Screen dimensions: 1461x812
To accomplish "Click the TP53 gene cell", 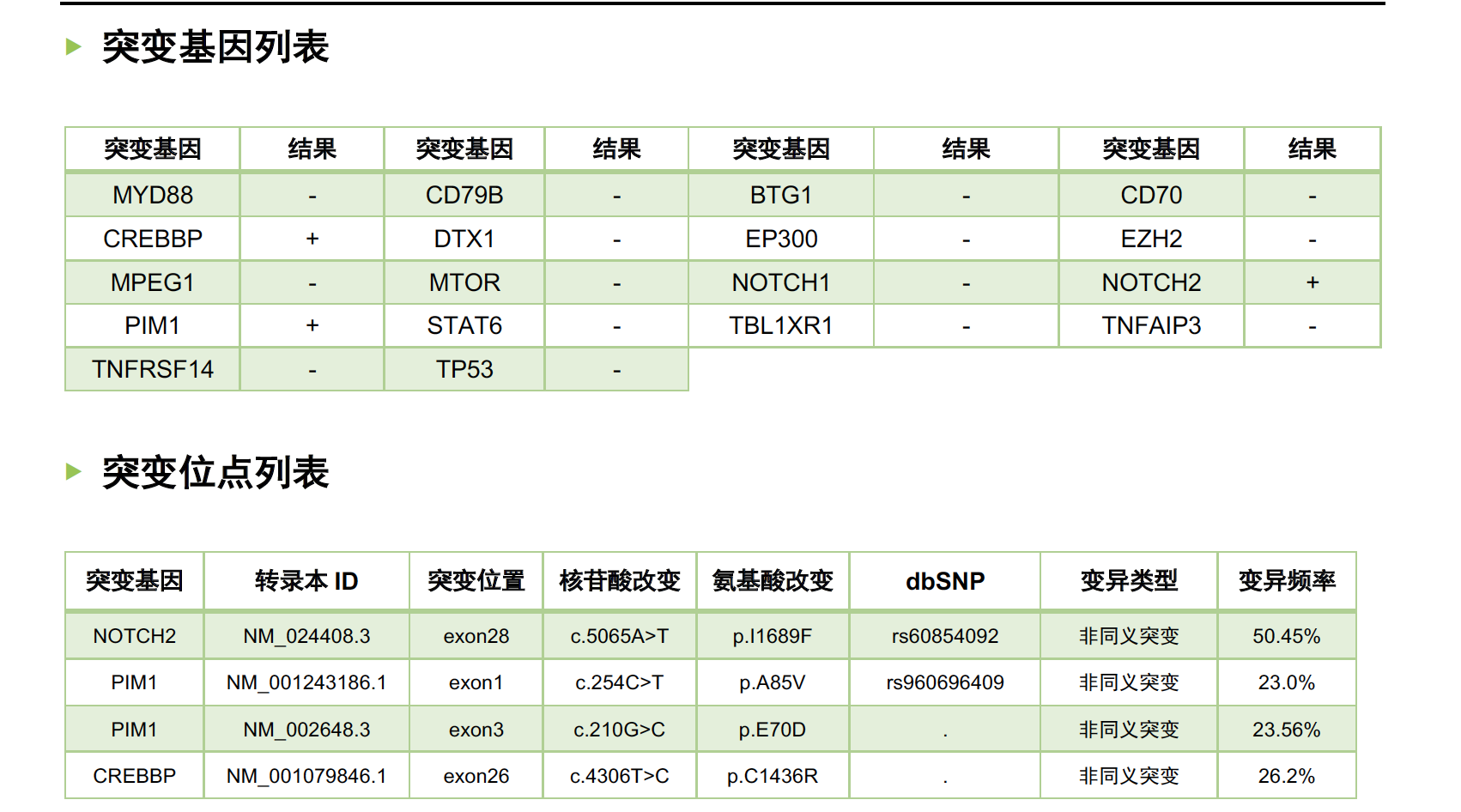I will point(464,369).
